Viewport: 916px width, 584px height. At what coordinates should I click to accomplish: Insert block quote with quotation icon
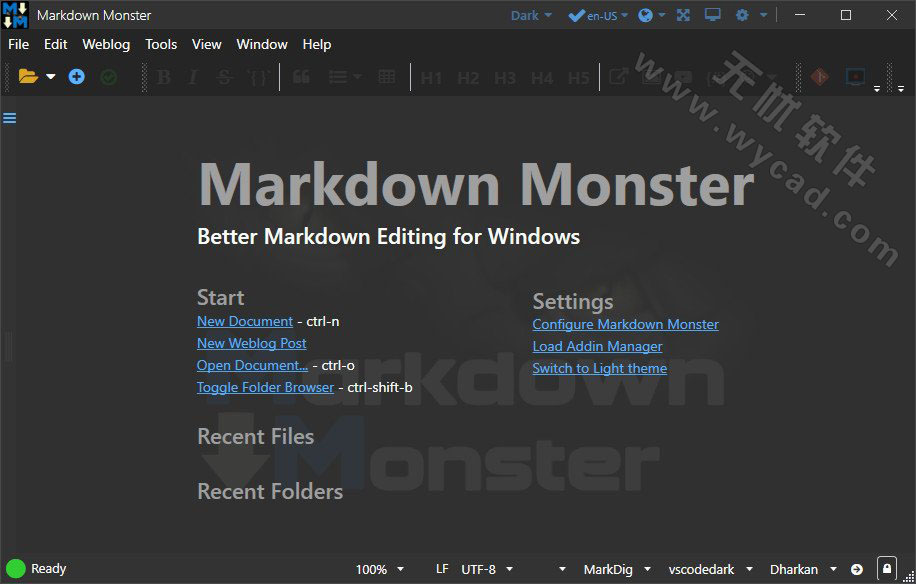coord(301,77)
